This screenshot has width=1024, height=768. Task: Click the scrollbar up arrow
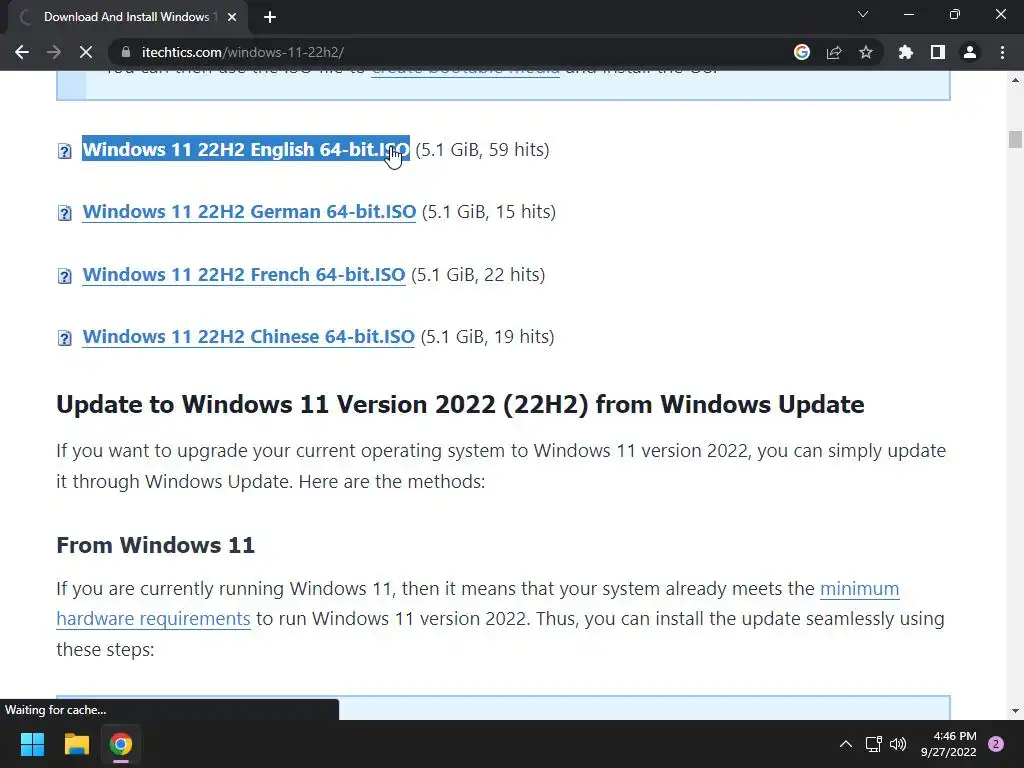coord(1015,80)
